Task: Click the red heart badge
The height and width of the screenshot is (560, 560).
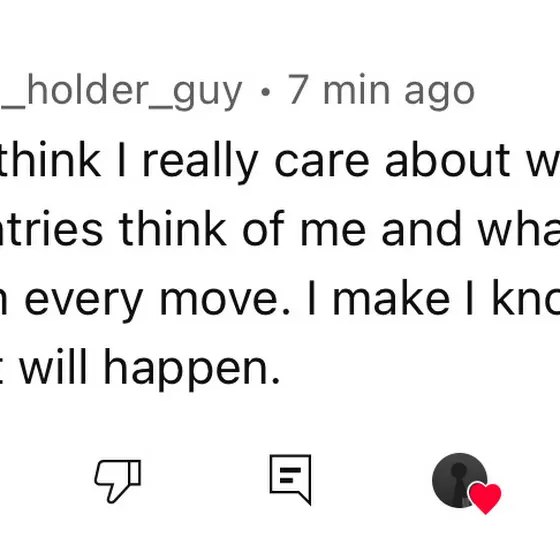Action: [x=485, y=499]
